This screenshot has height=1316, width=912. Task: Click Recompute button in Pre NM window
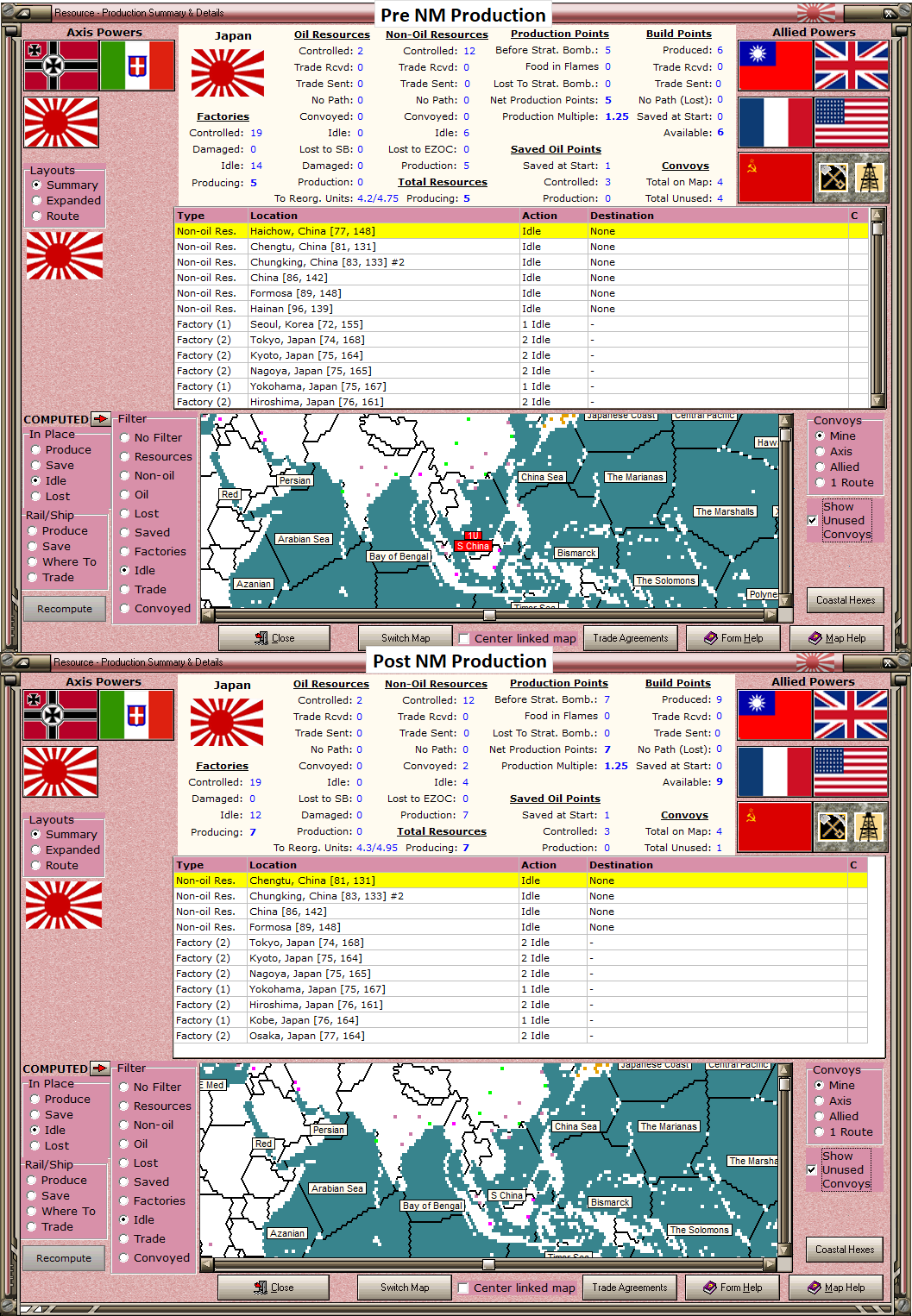pyautogui.click(x=65, y=609)
